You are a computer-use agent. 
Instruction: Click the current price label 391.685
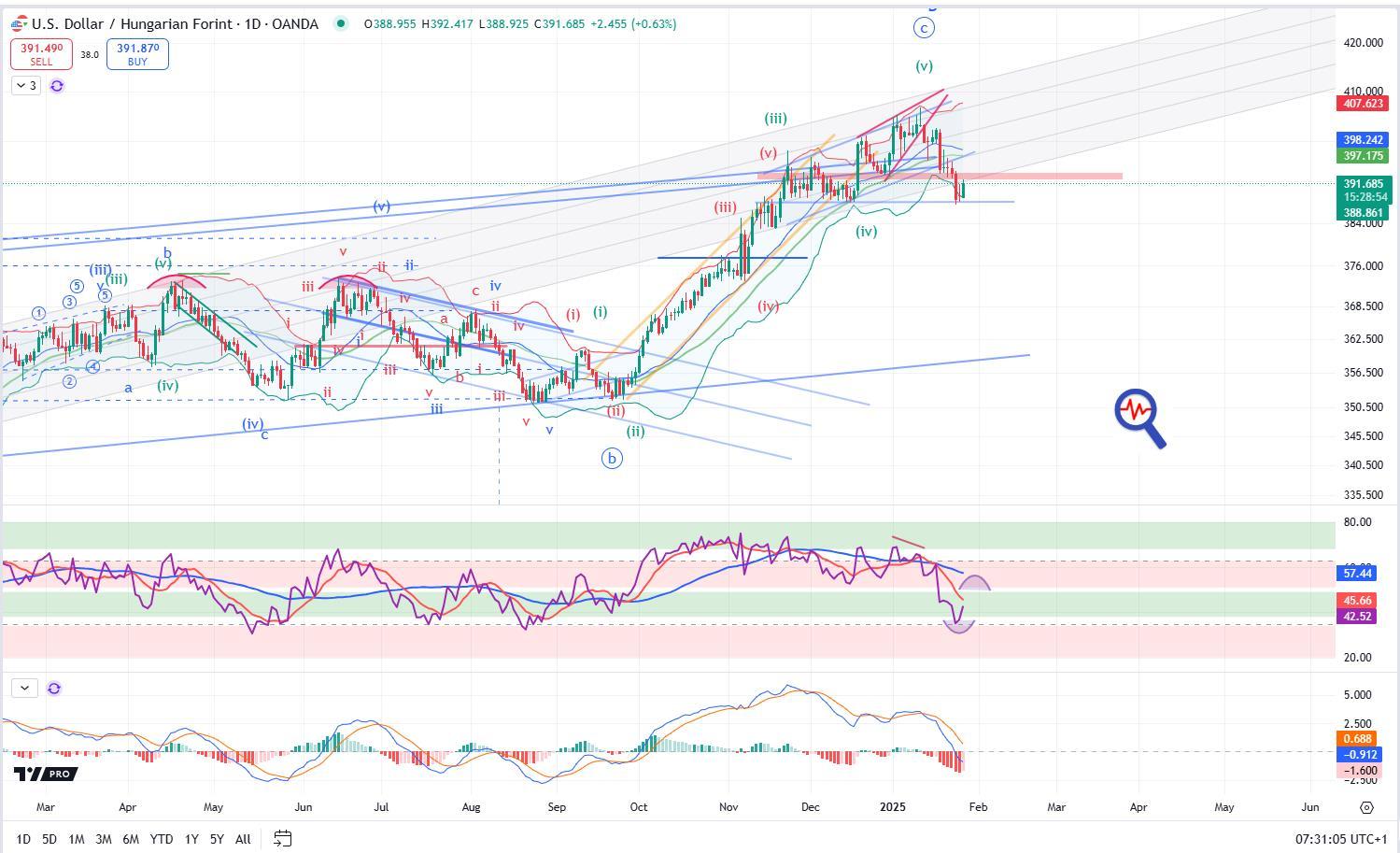(x=1363, y=184)
